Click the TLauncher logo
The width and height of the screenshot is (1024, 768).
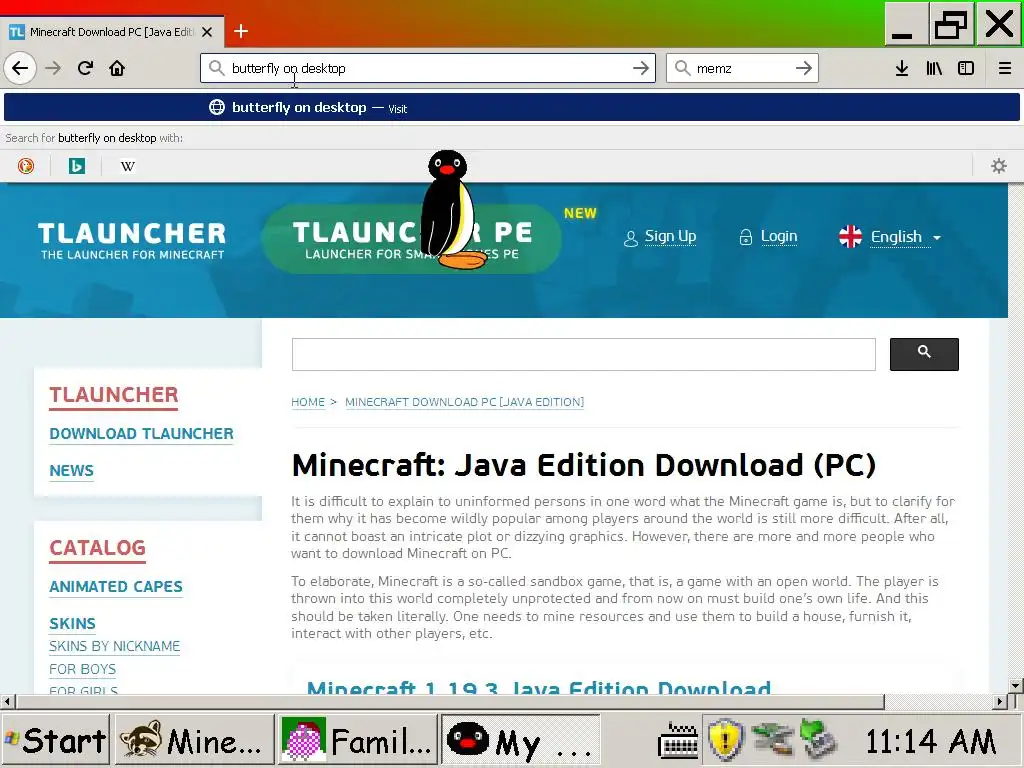132,240
